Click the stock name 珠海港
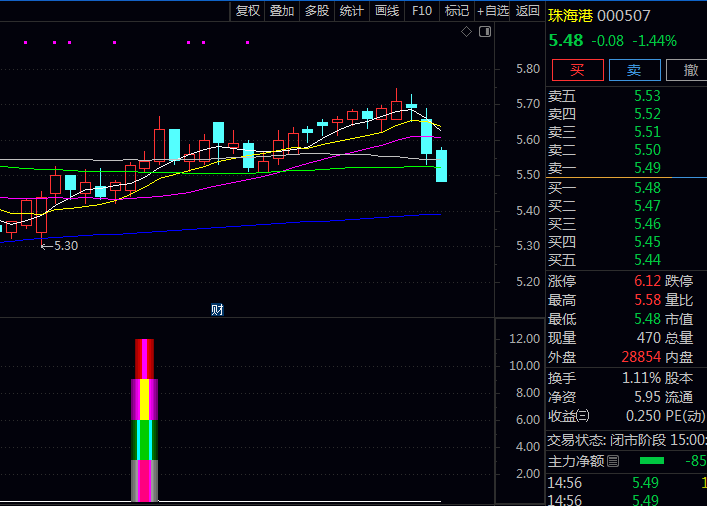707x506 pixels. pyautogui.click(x=570, y=16)
